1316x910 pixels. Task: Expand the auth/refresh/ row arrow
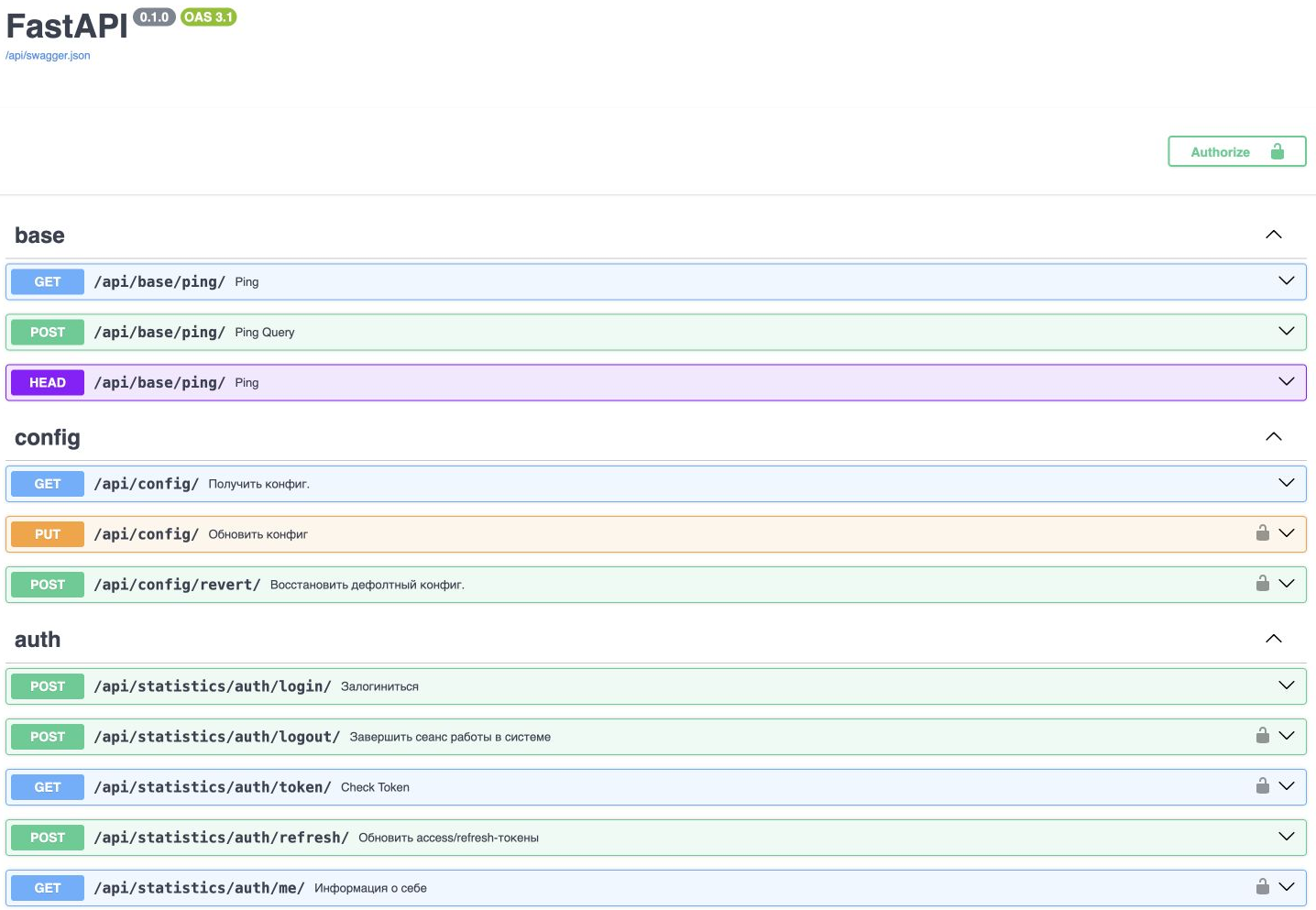1287,837
